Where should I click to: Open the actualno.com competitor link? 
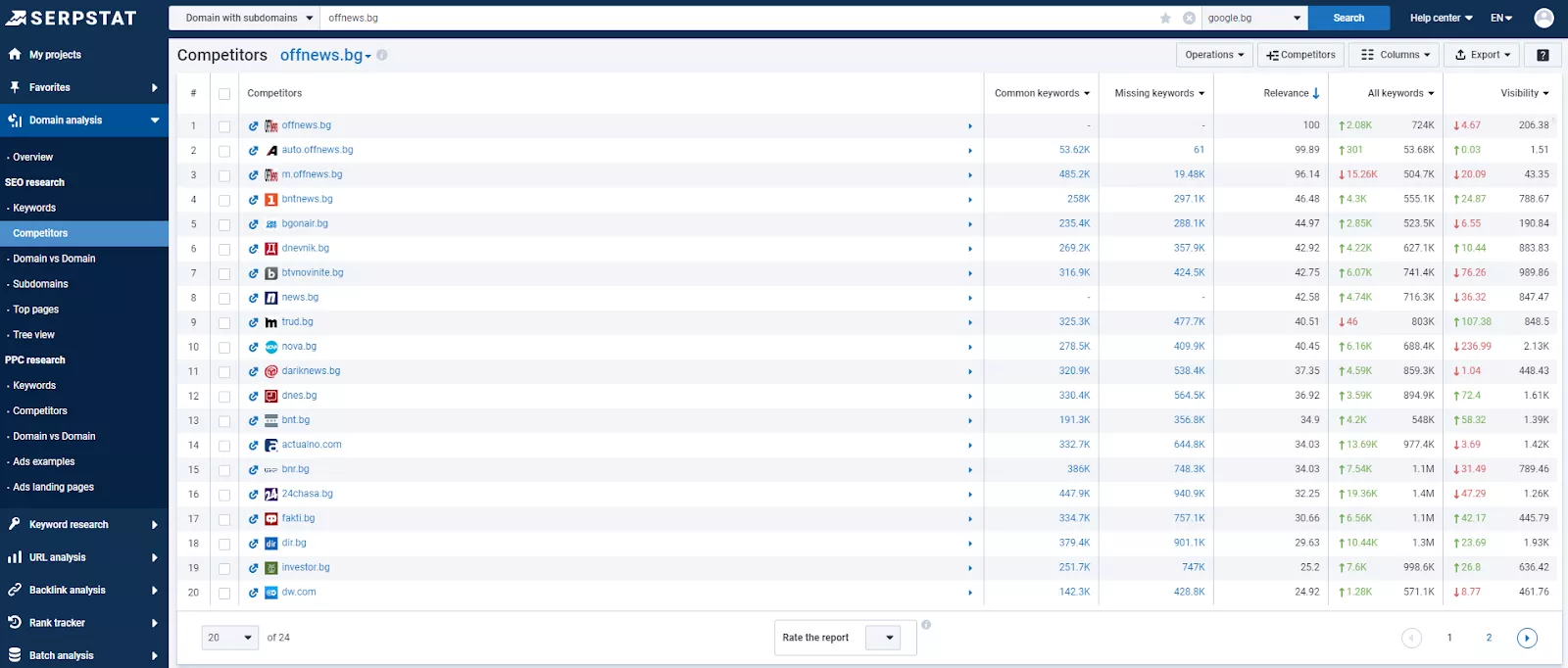point(312,445)
